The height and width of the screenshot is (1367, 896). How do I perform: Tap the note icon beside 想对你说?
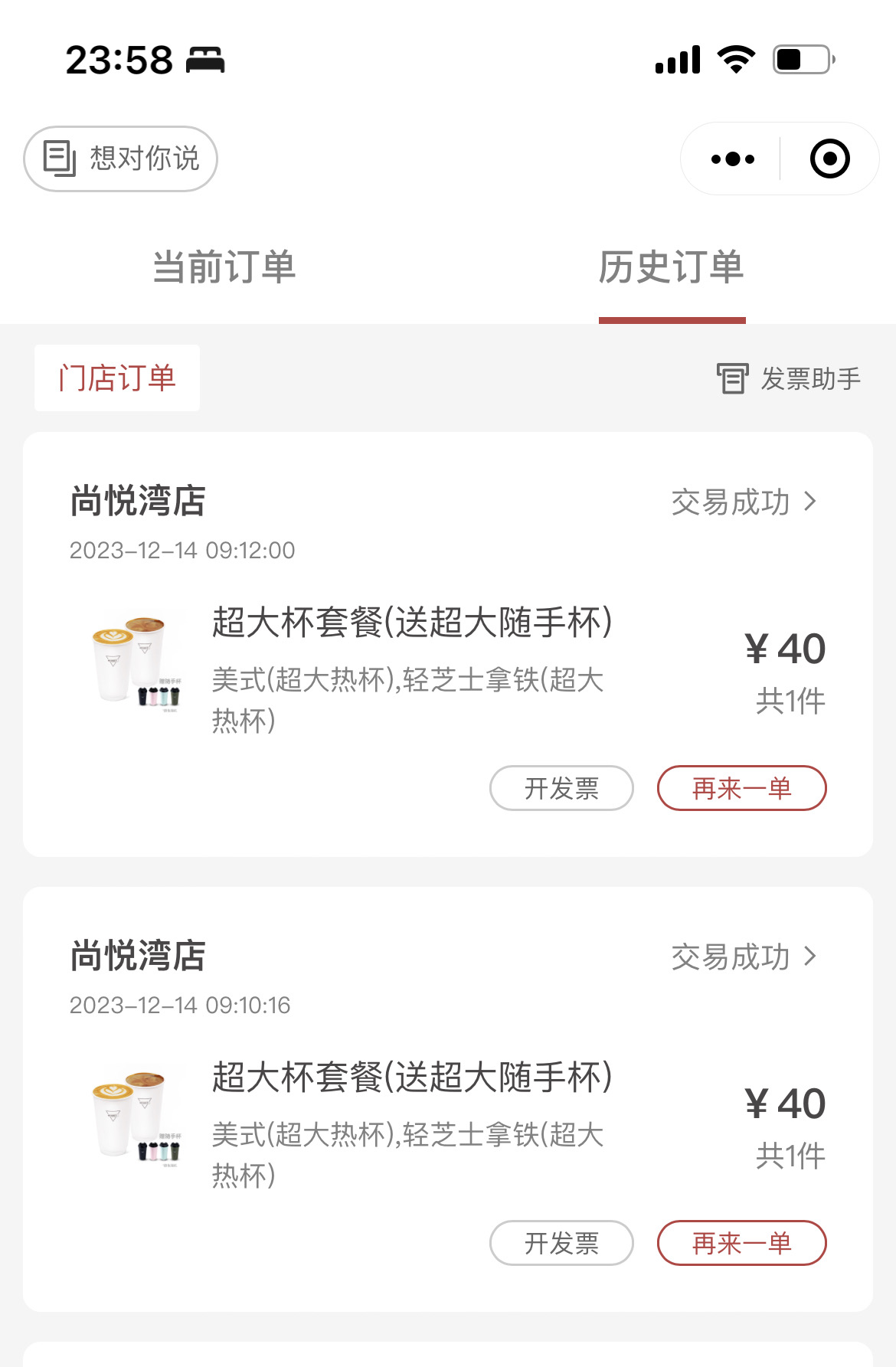[x=60, y=159]
